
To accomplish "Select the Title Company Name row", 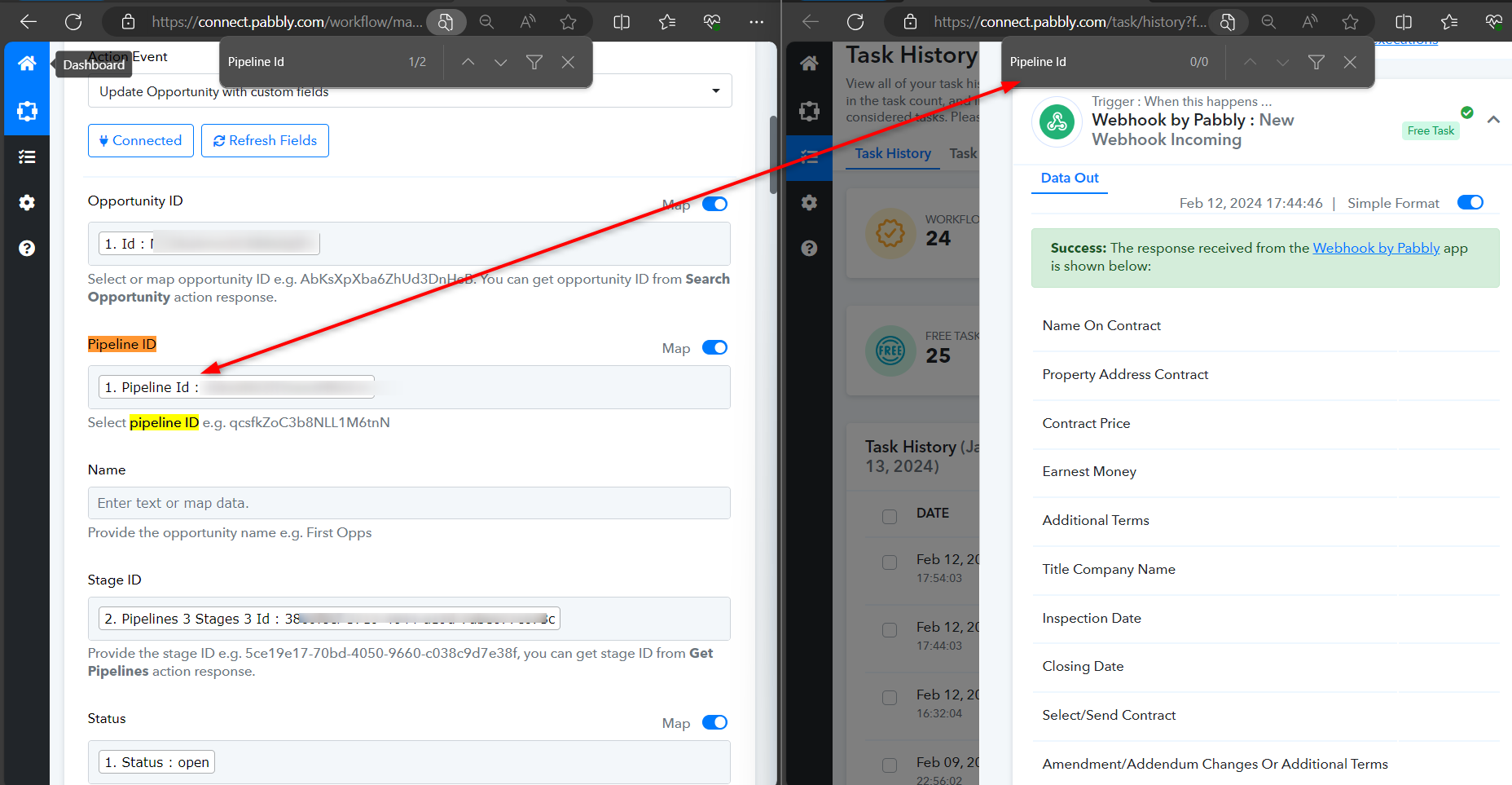I will (1265, 570).
